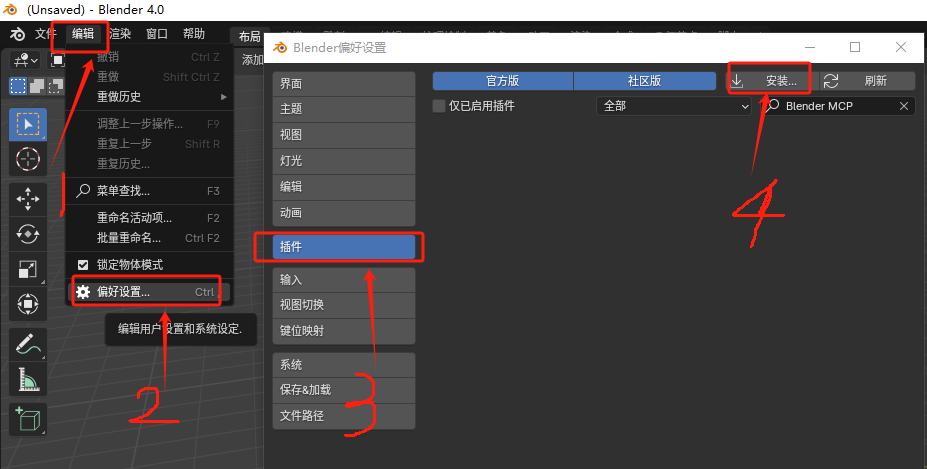Select the 系统 preferences section
Image resolution: width=927 pixels, height=469 pixels.
343,365
